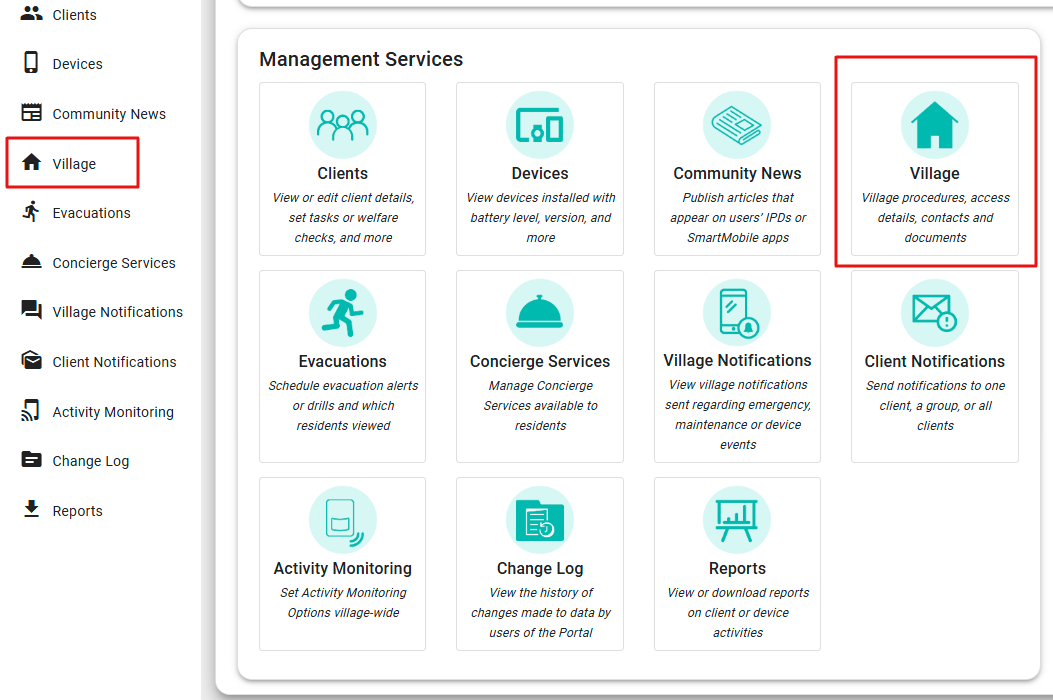Open Activity Monitoring in the sidebar
1053x700 pixels.
click(113, 412)
